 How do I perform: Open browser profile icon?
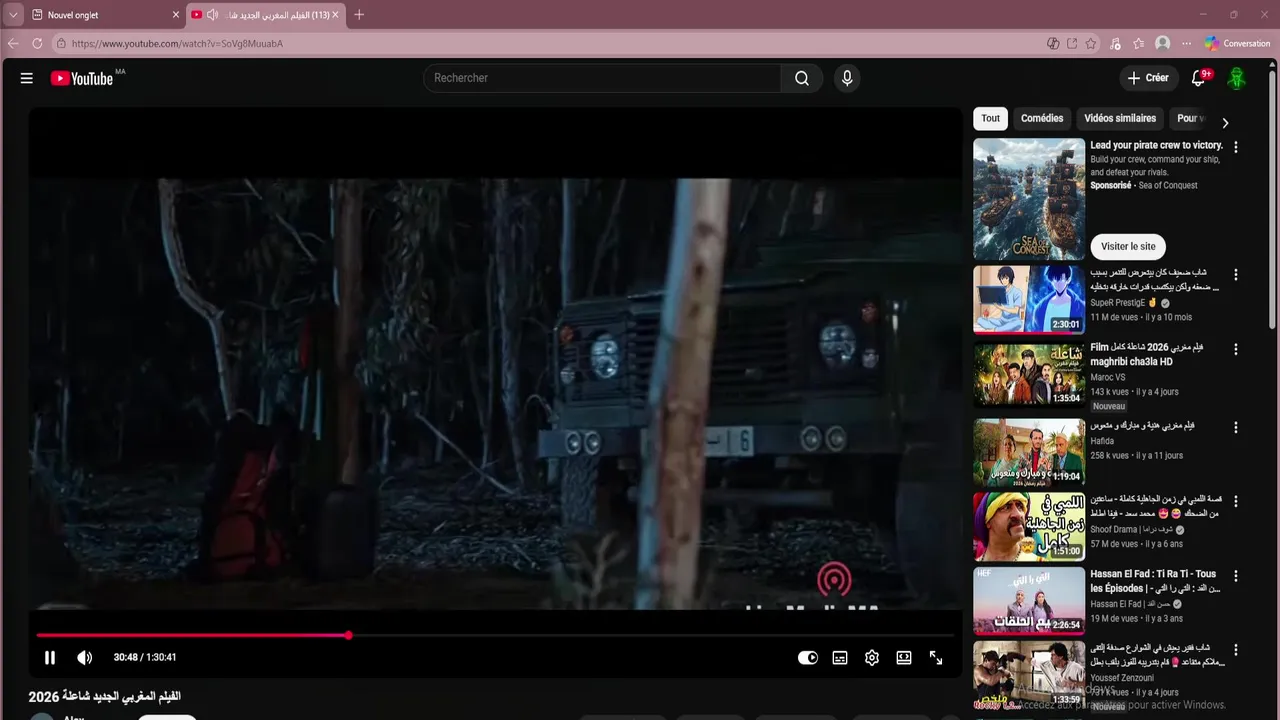pos(1162,43)
